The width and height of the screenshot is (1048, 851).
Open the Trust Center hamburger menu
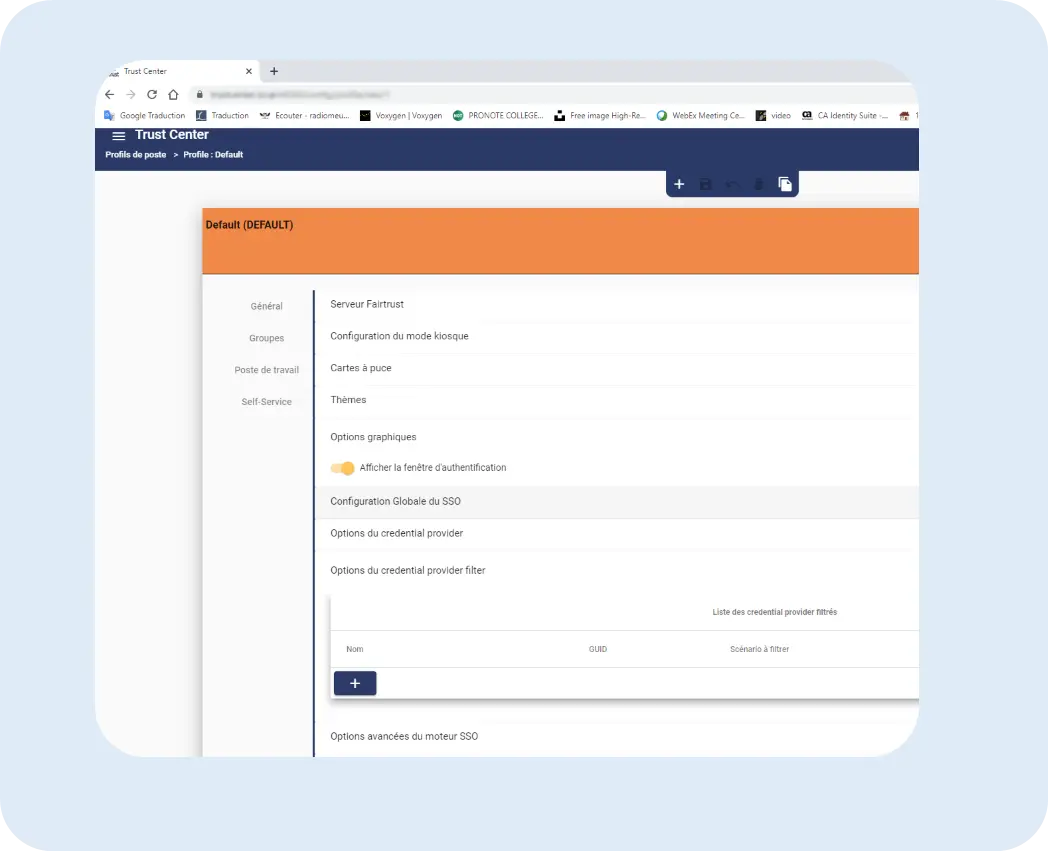(118, 135)
